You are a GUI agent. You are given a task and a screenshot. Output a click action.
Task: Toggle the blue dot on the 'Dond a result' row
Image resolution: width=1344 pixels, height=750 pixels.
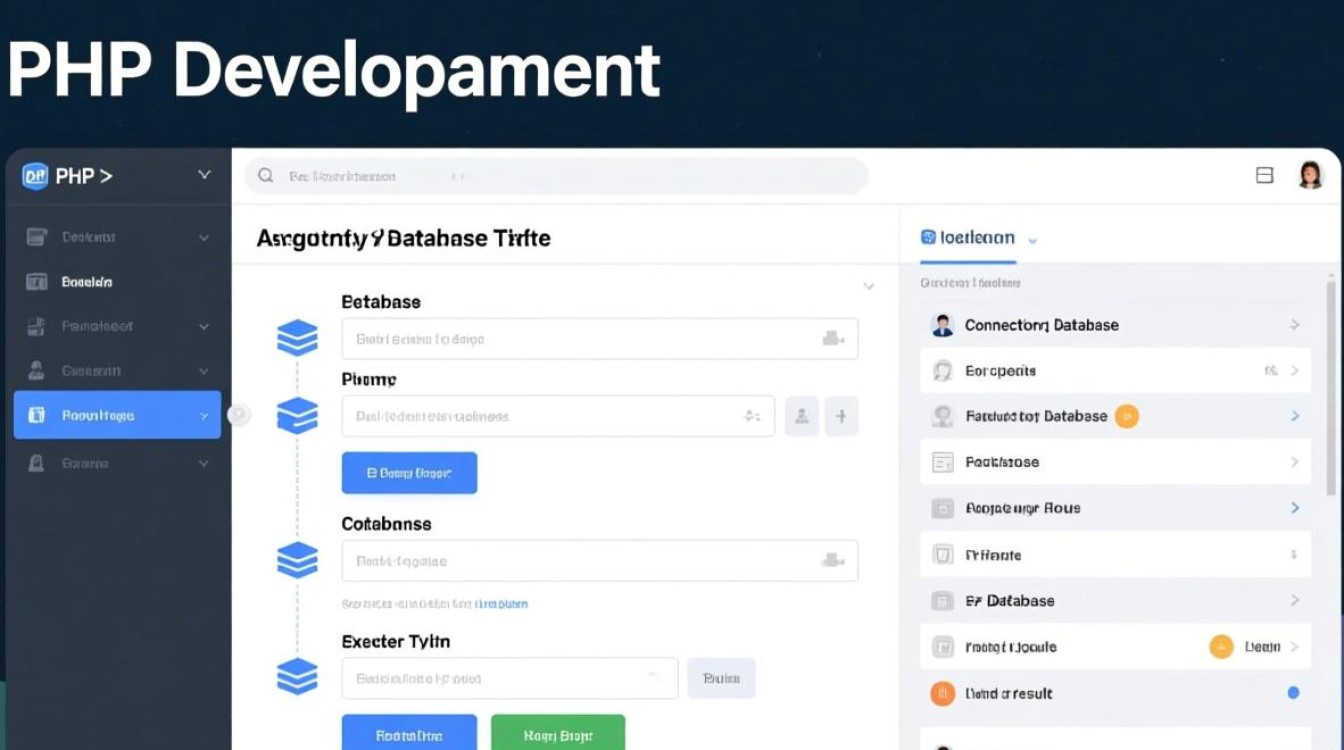pos(1293,693)
